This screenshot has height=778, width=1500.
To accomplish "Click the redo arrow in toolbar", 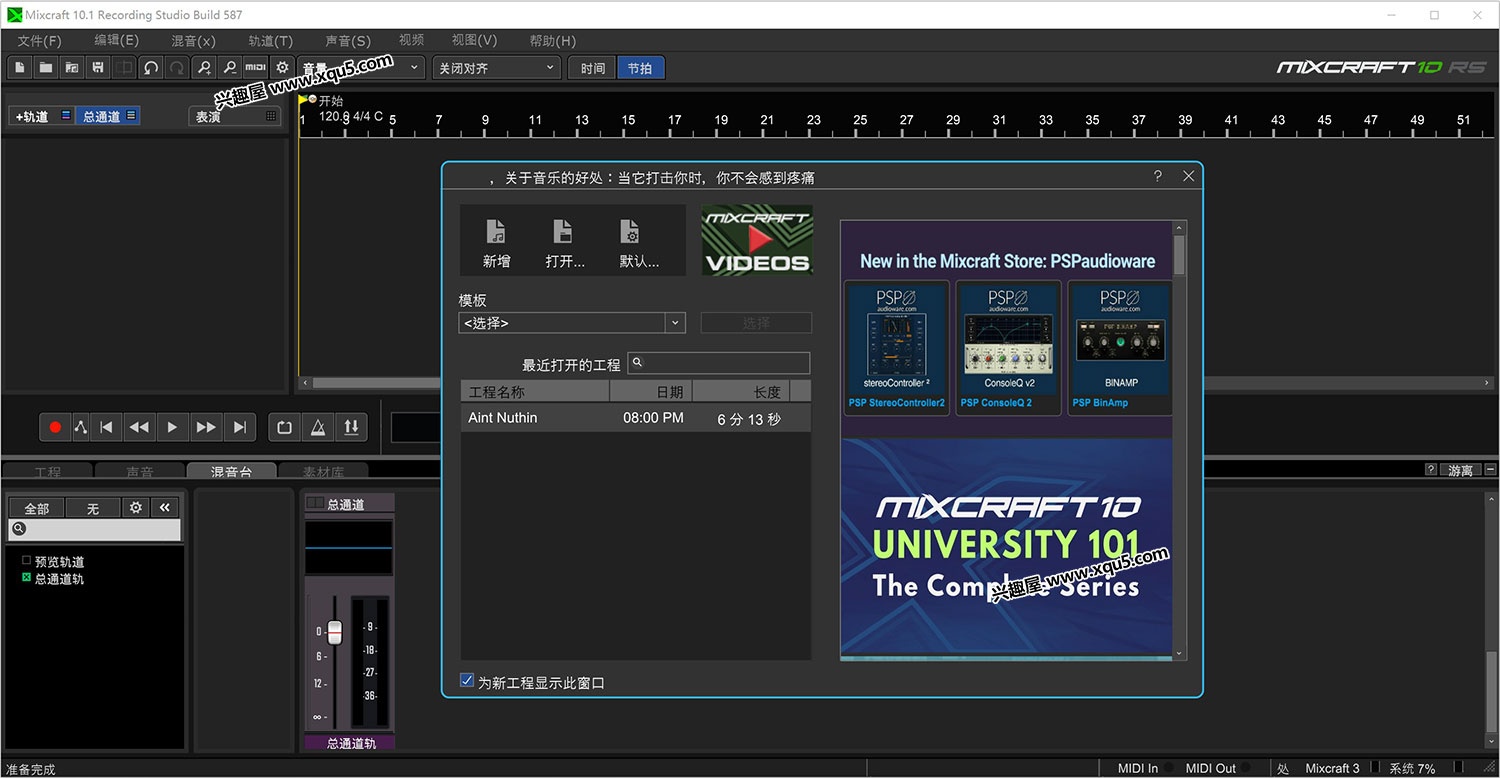I will coord(177,68).
